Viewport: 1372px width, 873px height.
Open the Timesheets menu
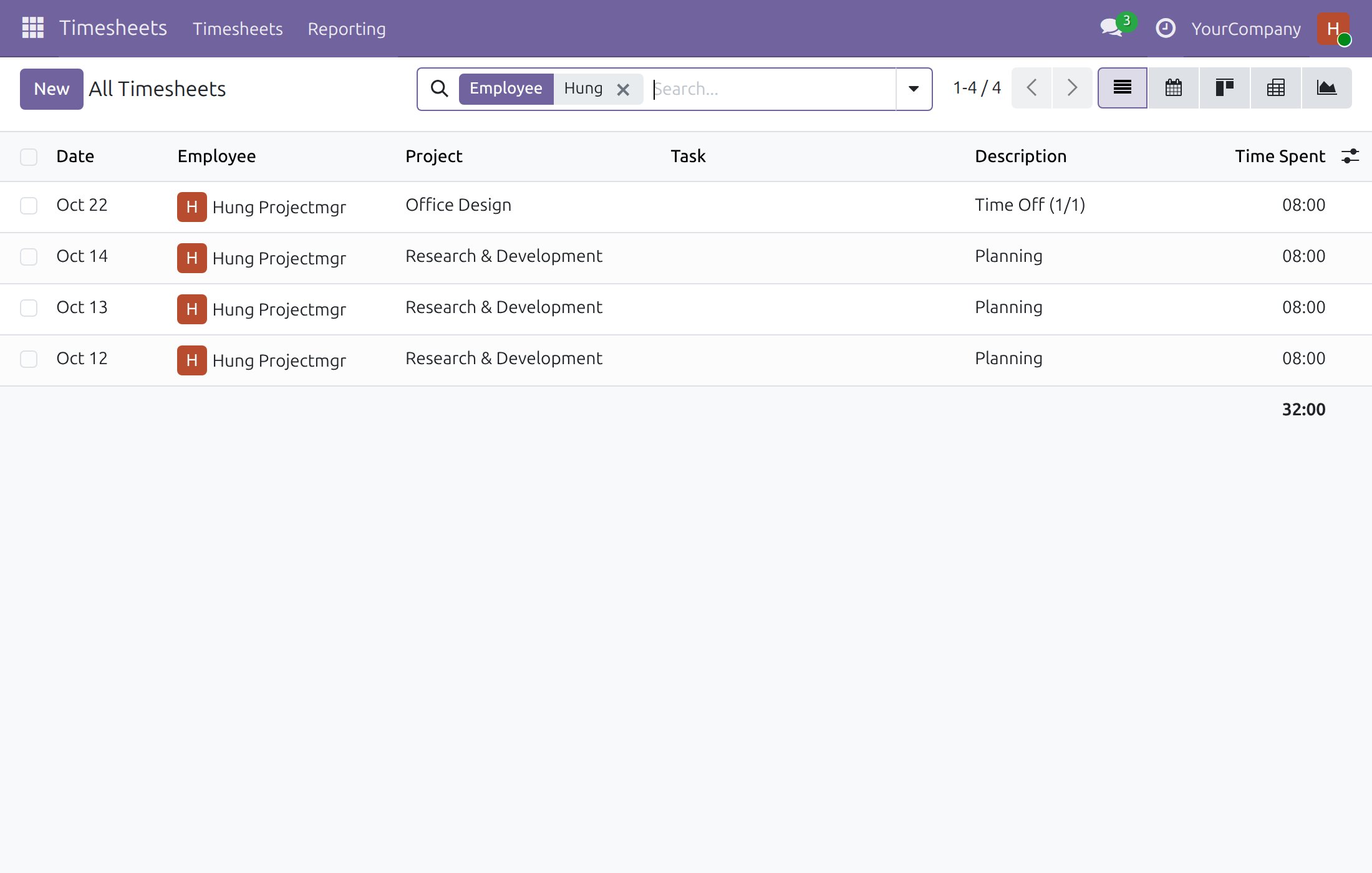click(238, 29)
